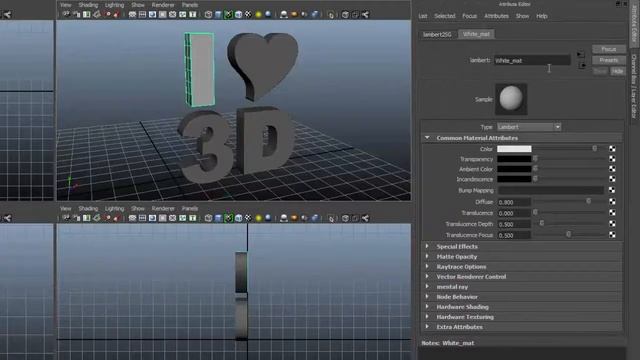The height and width of the screenshot is (360, 640).
Task: Toggle Resolution Gate icon in perspective viewport toolbar
Action: tap(152, 15)
